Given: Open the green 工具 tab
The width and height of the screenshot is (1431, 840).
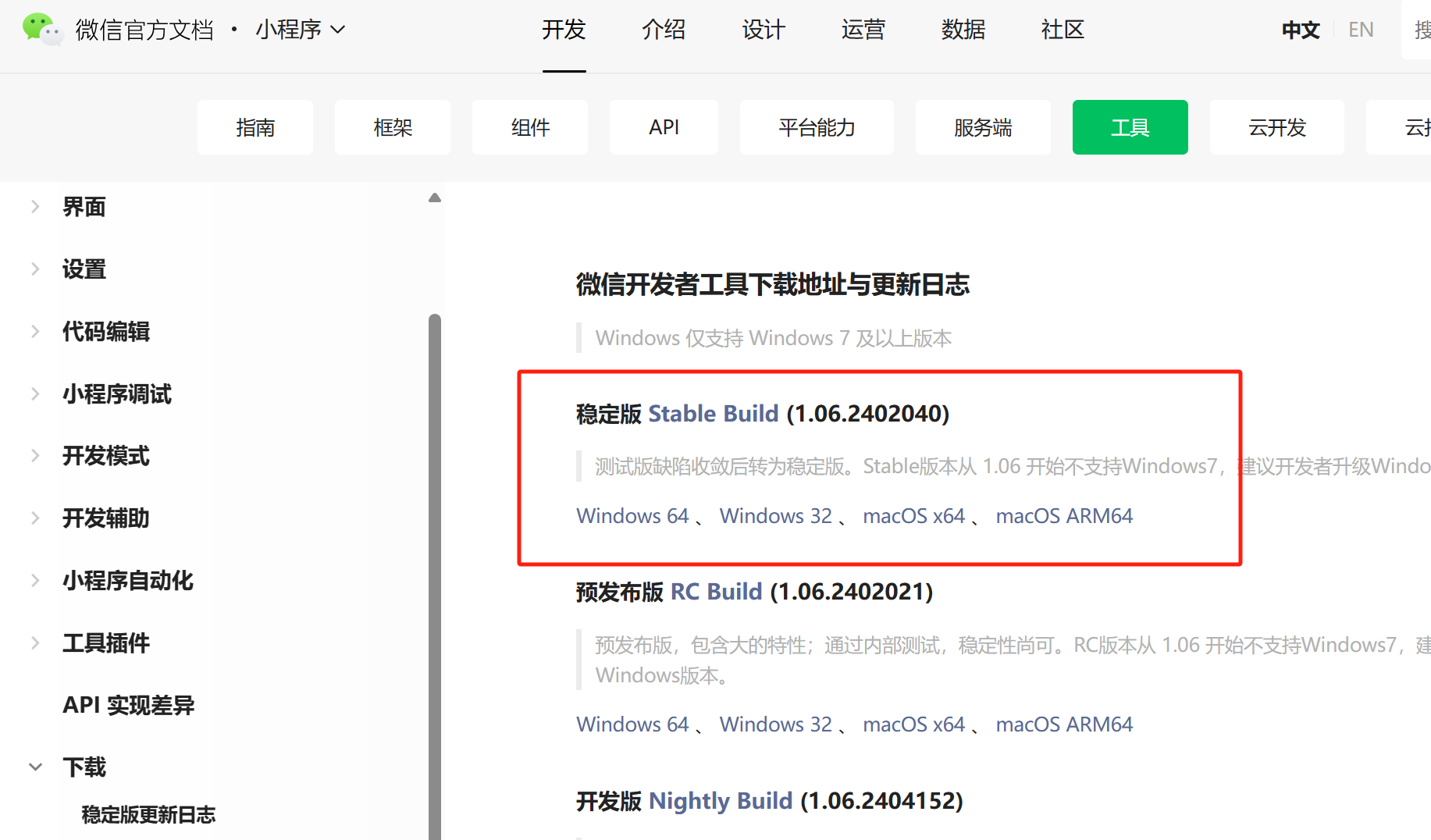Looking at the screenshot, I should (1130, 127).
